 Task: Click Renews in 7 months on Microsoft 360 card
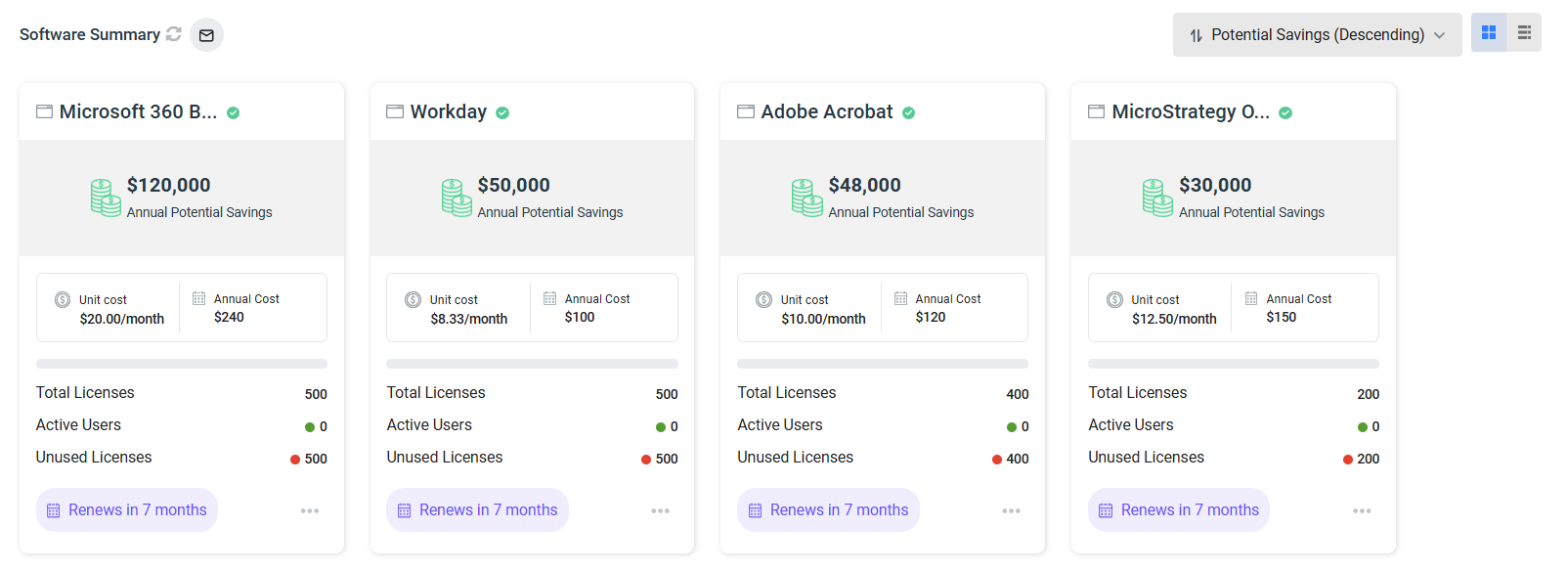pos(127,509)
